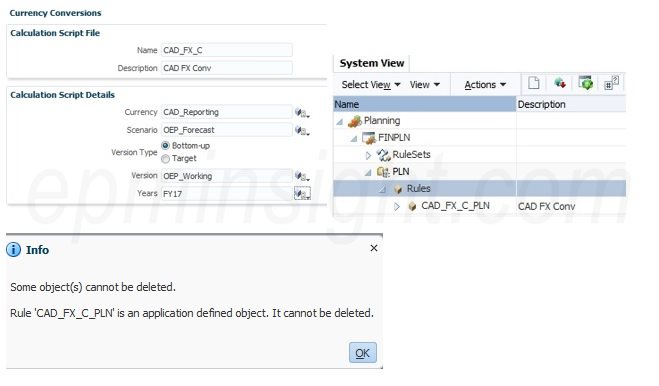This screenshot has height=386, width=659.
Task: Switch to the System View tab
Action: (x=372, y=63)
